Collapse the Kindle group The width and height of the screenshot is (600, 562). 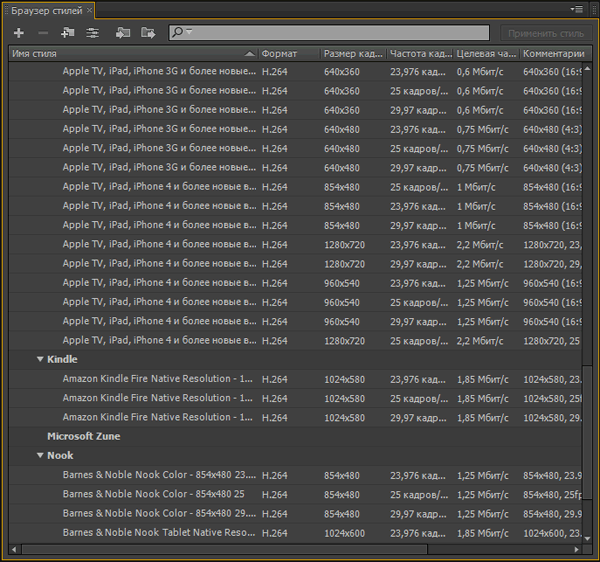(x=40, y=359)
